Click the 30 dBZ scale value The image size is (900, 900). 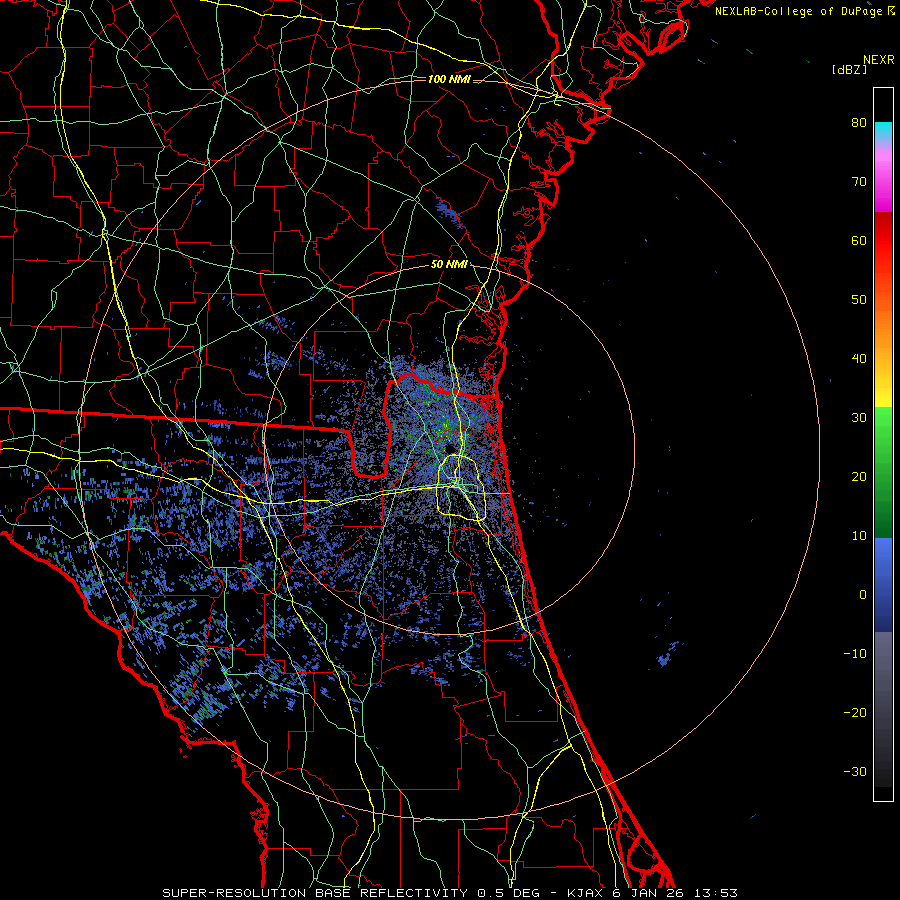coord(859,418)
